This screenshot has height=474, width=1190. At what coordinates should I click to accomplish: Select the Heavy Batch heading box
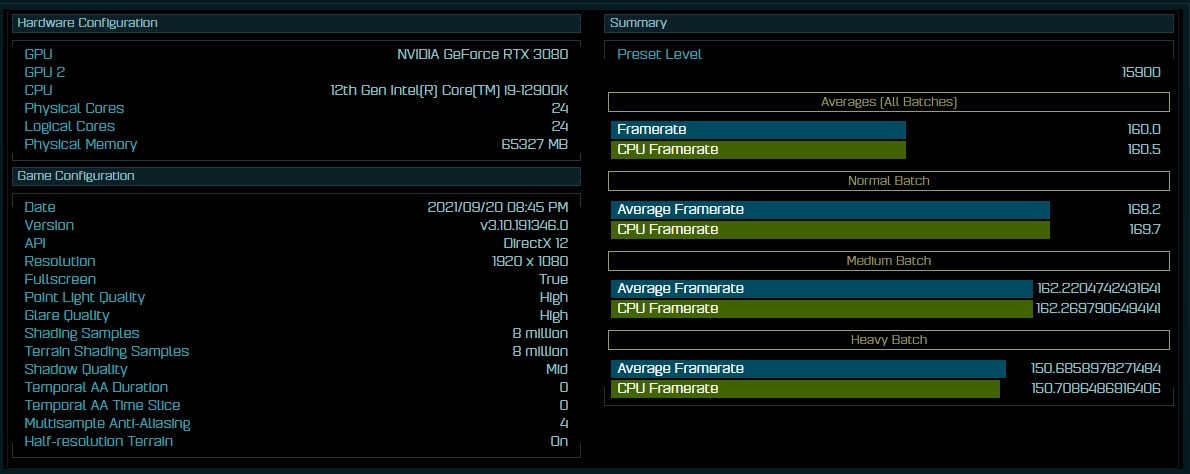pos(889,340)
